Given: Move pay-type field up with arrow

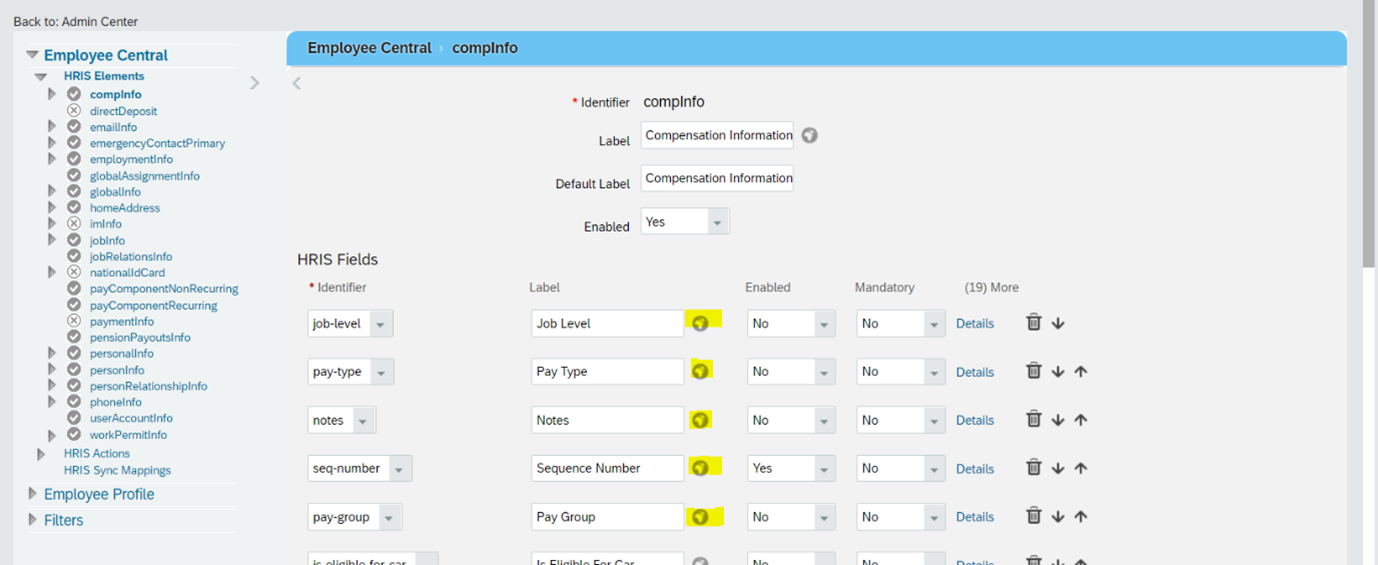Looking at the screenshot, I should pos(1081,371).
